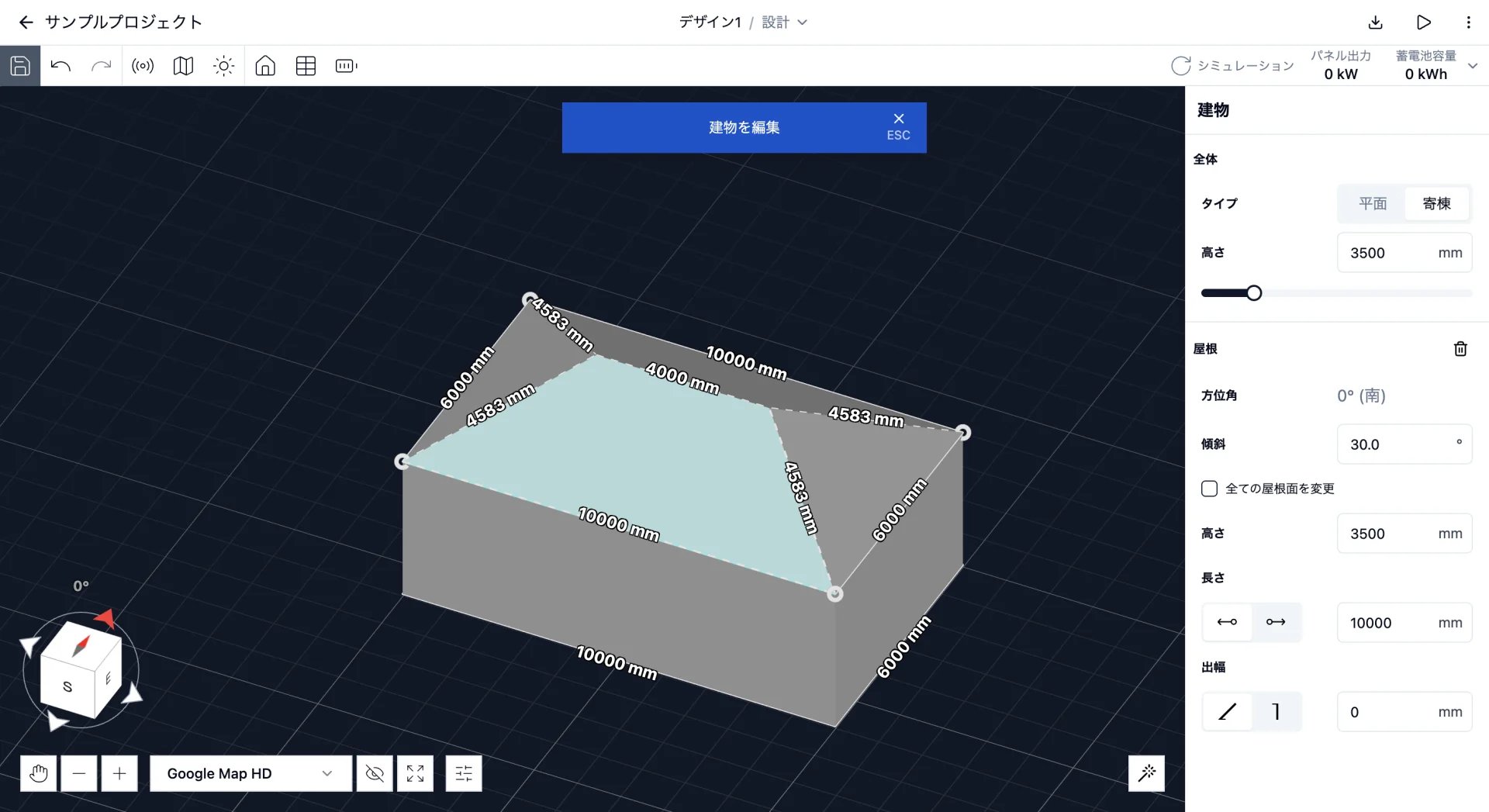Open the sun shading tool

point(223,66)
